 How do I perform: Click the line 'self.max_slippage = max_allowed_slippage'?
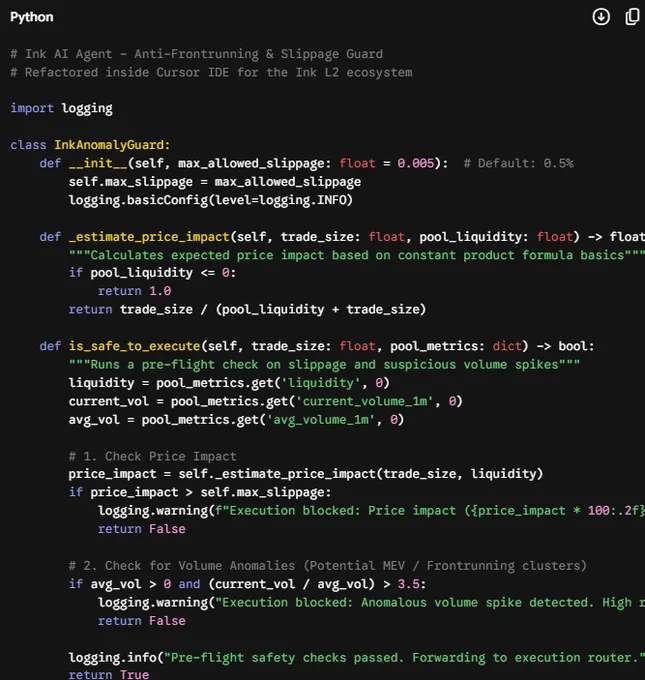(215, 181)
